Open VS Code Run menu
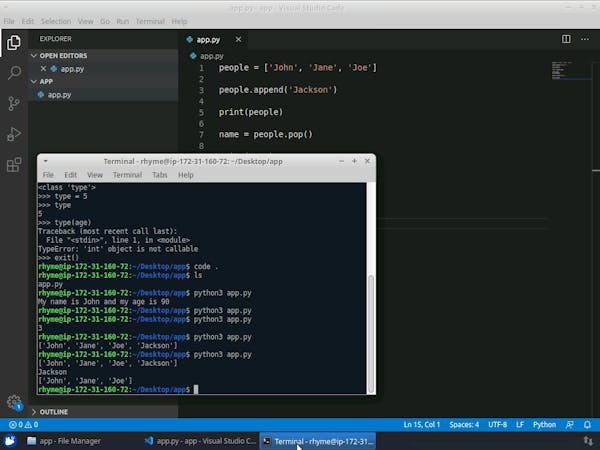This screenshot has width=600, height=450. point(122,21)
